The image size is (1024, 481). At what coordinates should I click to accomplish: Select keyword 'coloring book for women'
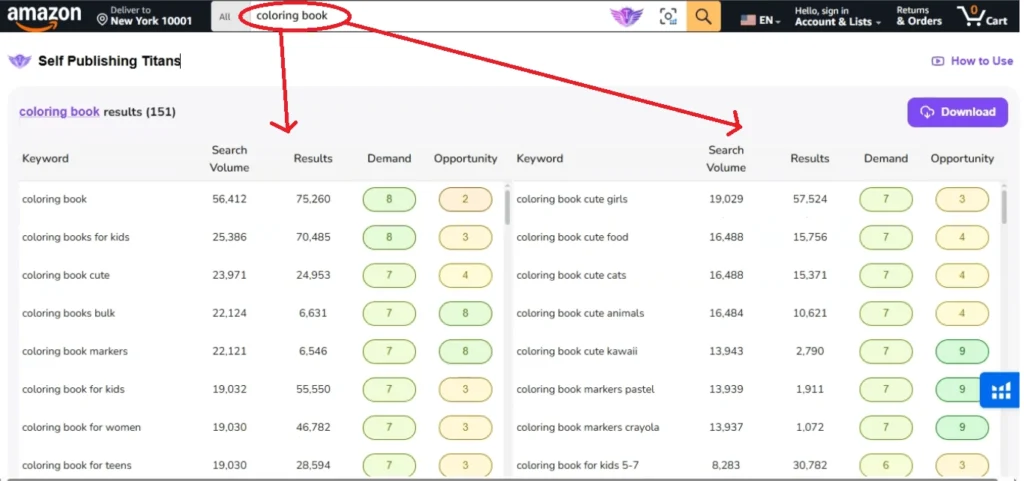(81, 427)
